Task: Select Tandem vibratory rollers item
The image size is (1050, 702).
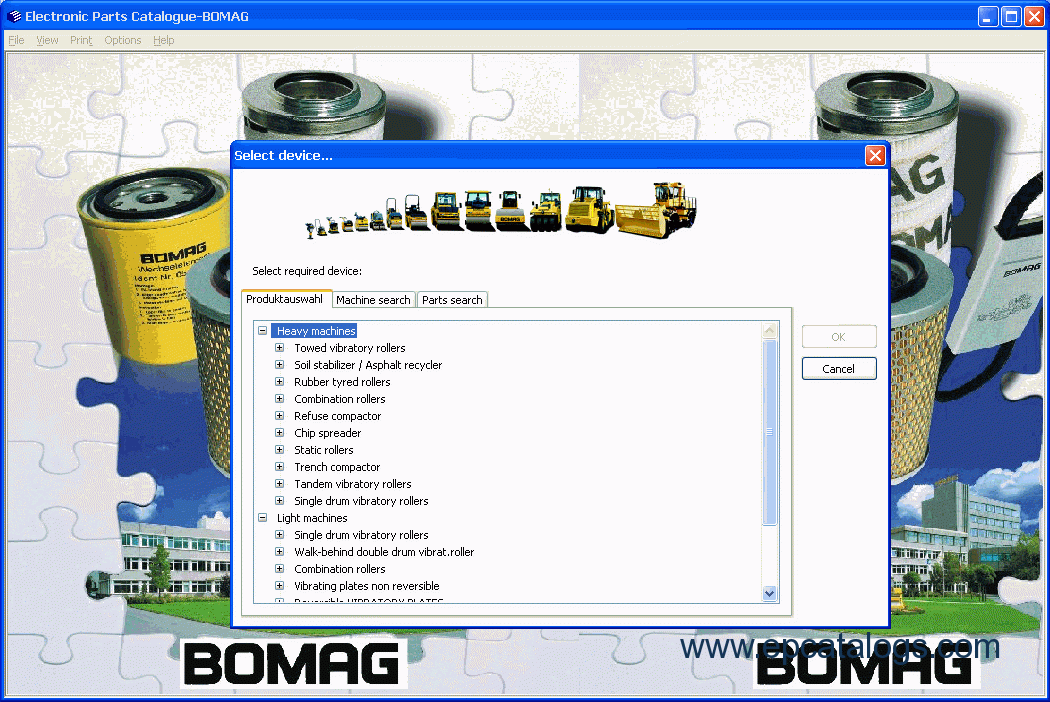Action: [353, 484]
